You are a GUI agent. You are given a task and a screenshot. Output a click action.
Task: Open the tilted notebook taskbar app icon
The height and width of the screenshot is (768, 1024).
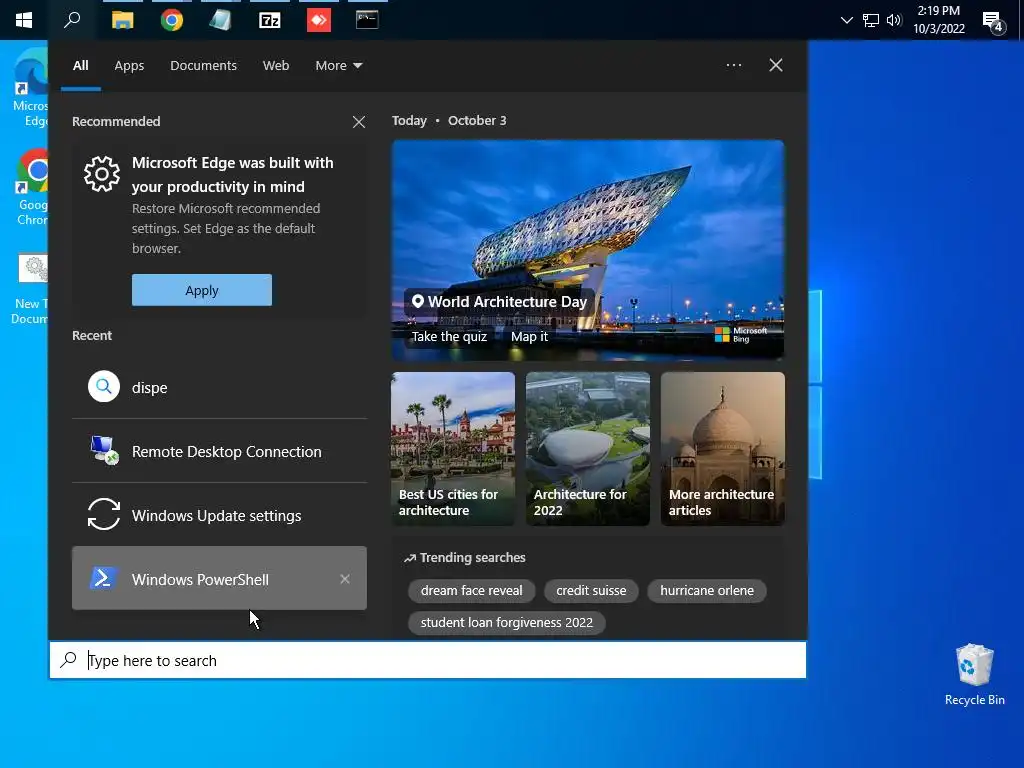point(220,20)
